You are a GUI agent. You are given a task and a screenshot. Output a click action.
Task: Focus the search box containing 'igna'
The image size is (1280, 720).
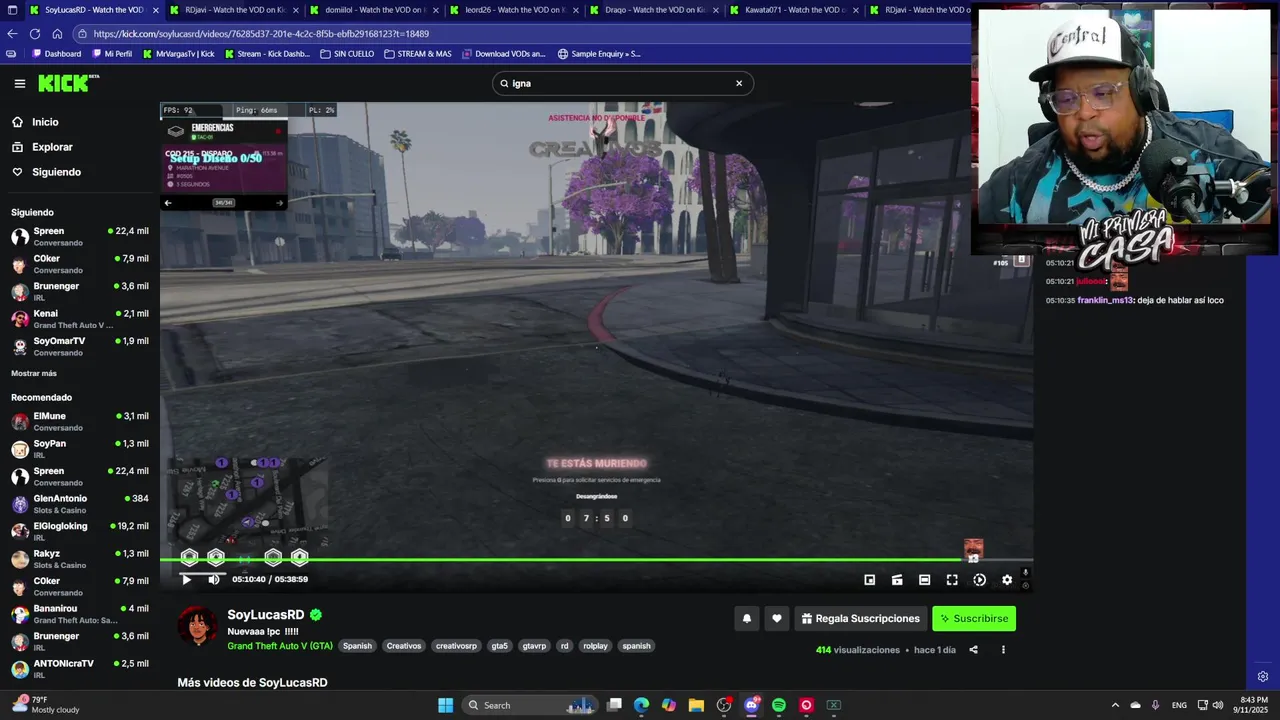click(622, 84)
